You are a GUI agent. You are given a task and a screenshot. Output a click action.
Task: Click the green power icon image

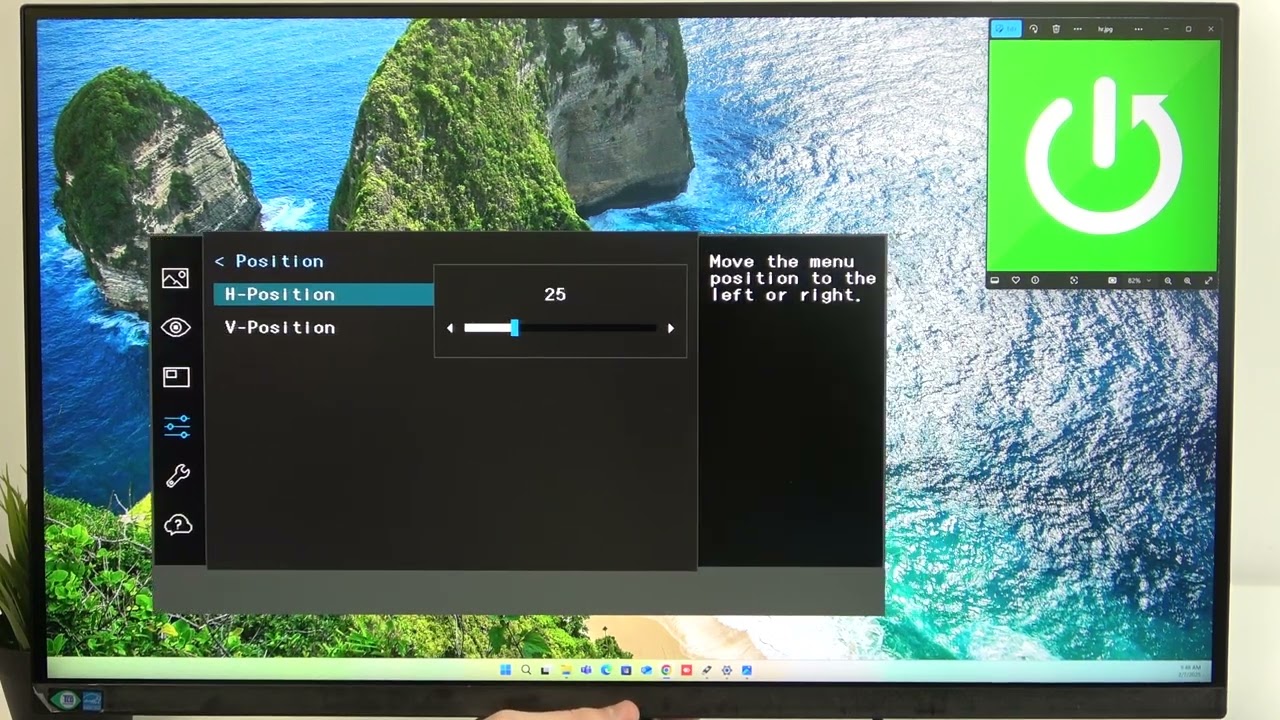1104,155
